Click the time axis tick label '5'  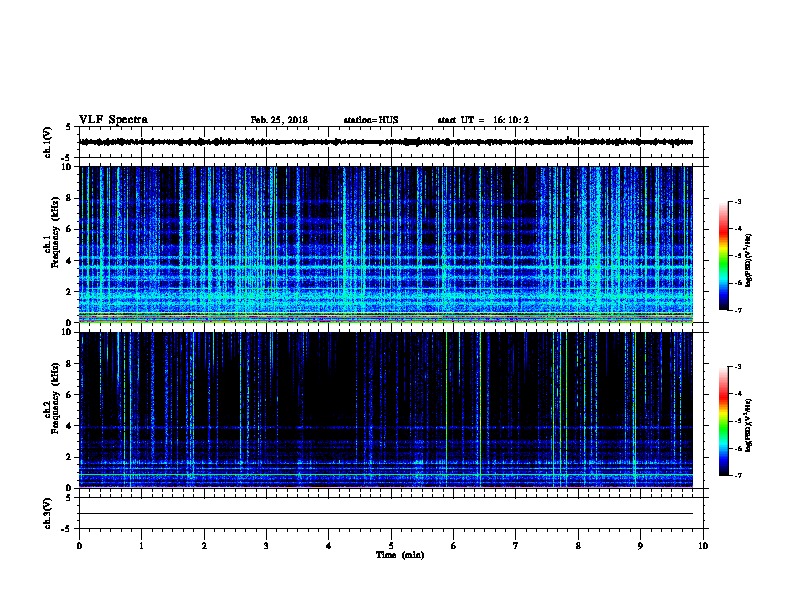[x=391, y=546]
